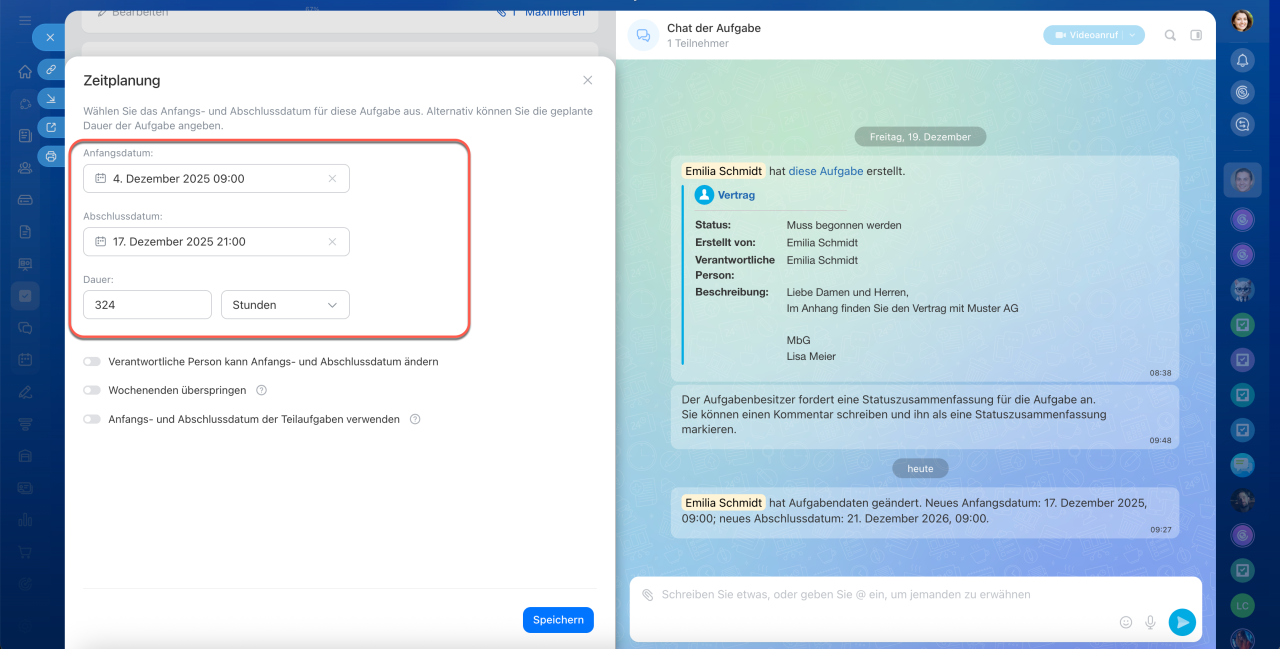This screenshot has width=1280, height=649.
Task: Click the minimize arrow side label
Action: [x=51, y=98]
